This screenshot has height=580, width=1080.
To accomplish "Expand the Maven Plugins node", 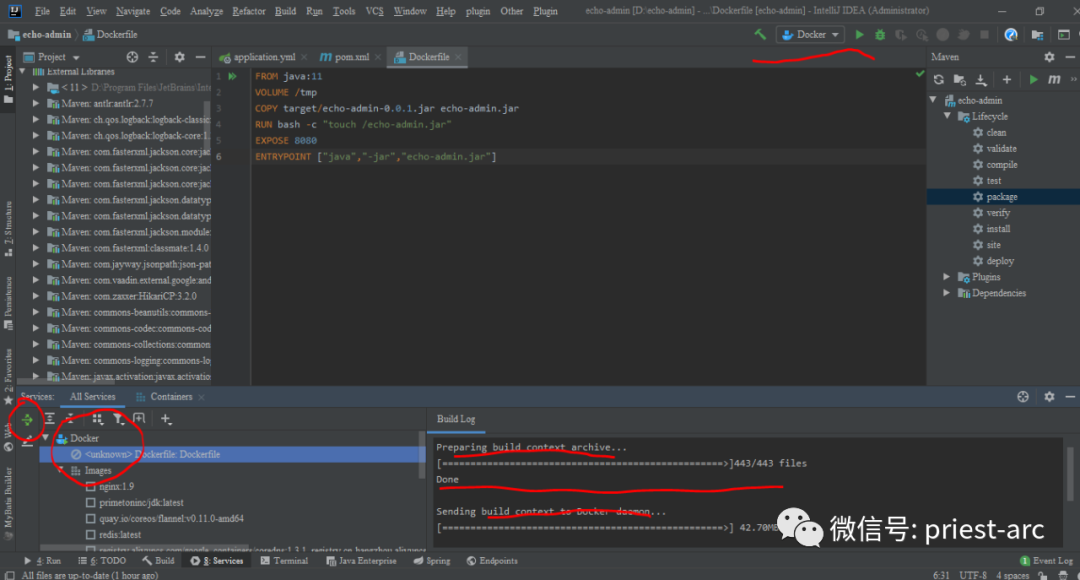I will point(947,277).
